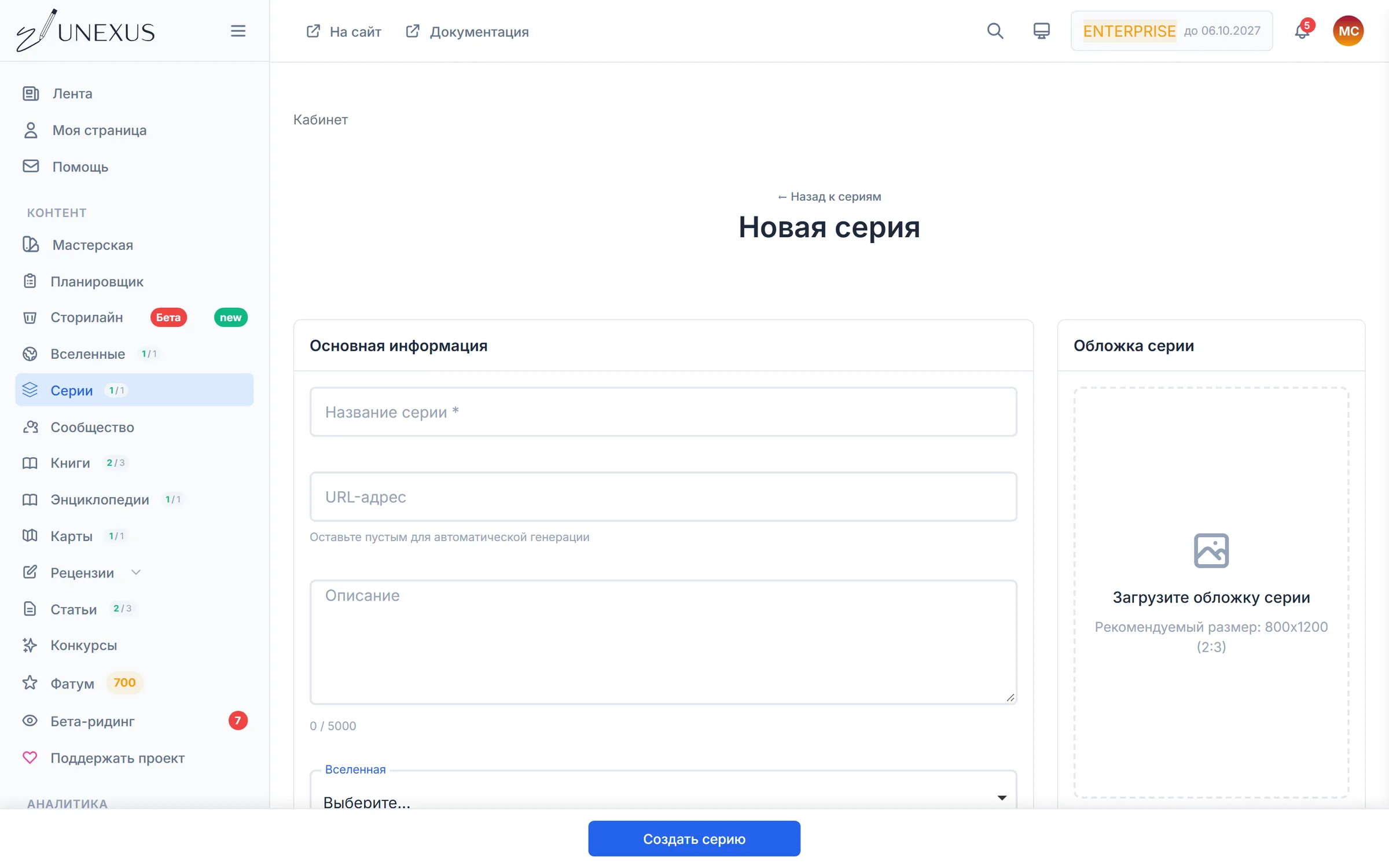Click the monitor display icon in header
This screenshot has height=868, width=1389.
tap(1041, 31)
